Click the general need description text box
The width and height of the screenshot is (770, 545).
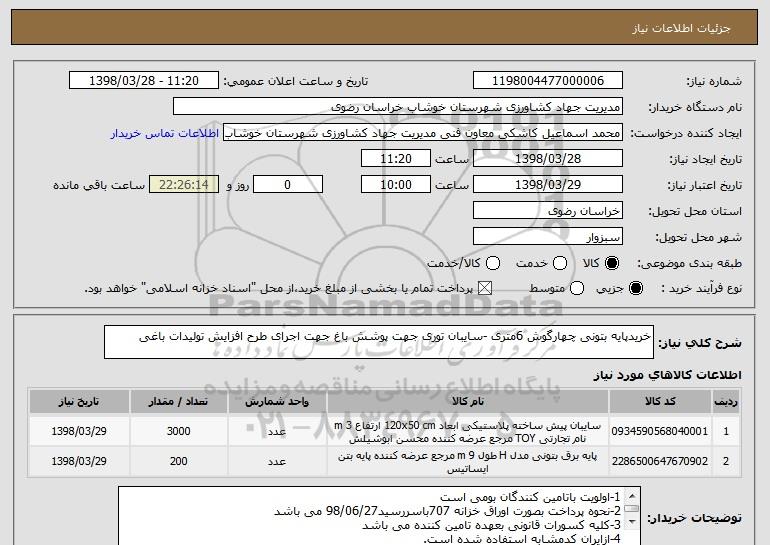coord(379,342)
